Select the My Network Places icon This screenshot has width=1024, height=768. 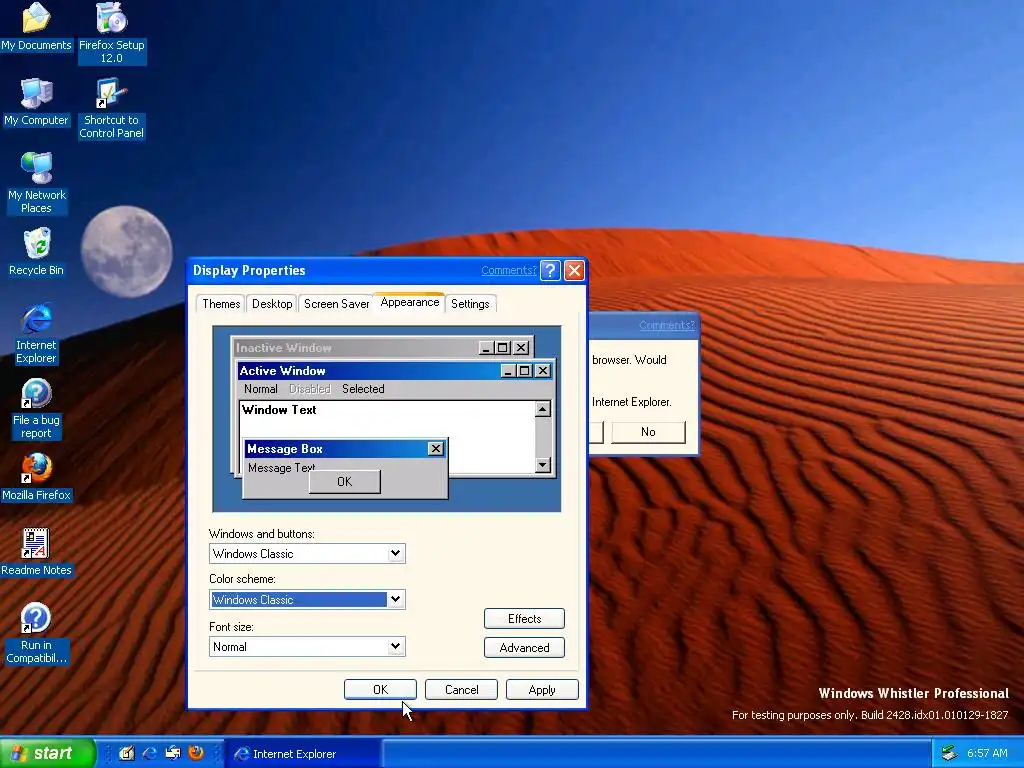pyautogui.click(x=36, y=183)
